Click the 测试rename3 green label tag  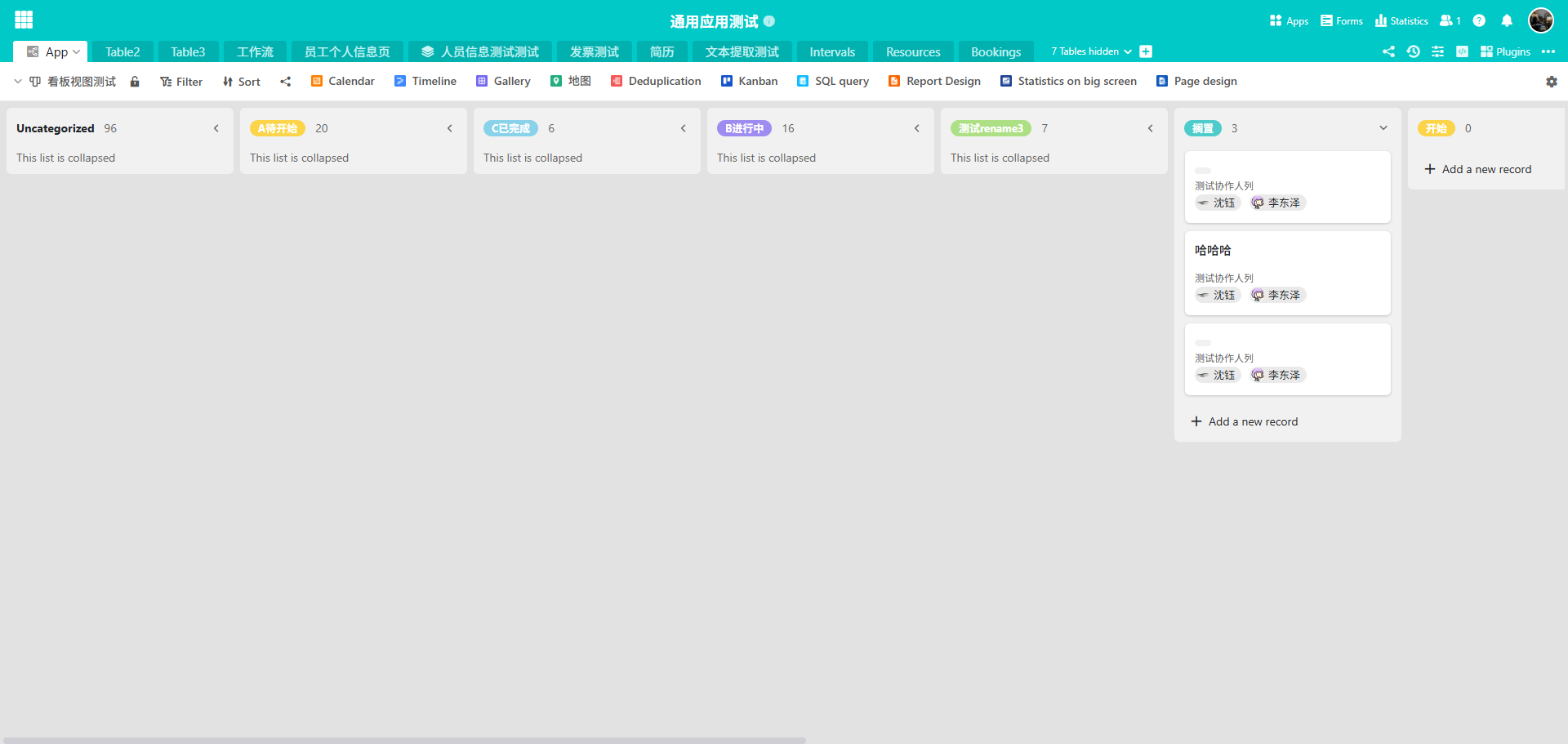click(991, 128)
